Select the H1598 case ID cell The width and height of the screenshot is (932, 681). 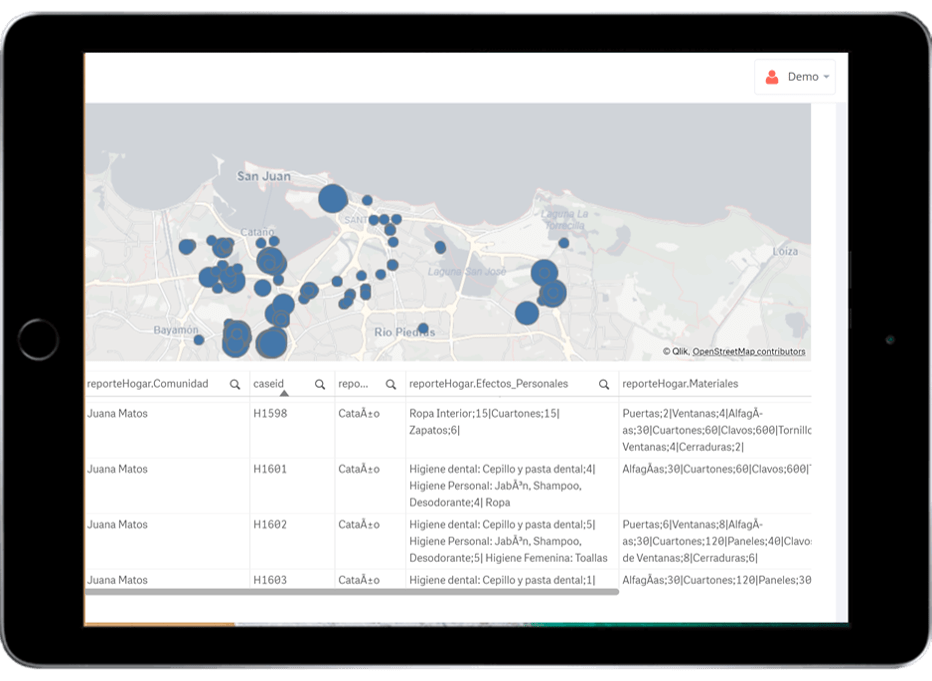coord(270,413)
